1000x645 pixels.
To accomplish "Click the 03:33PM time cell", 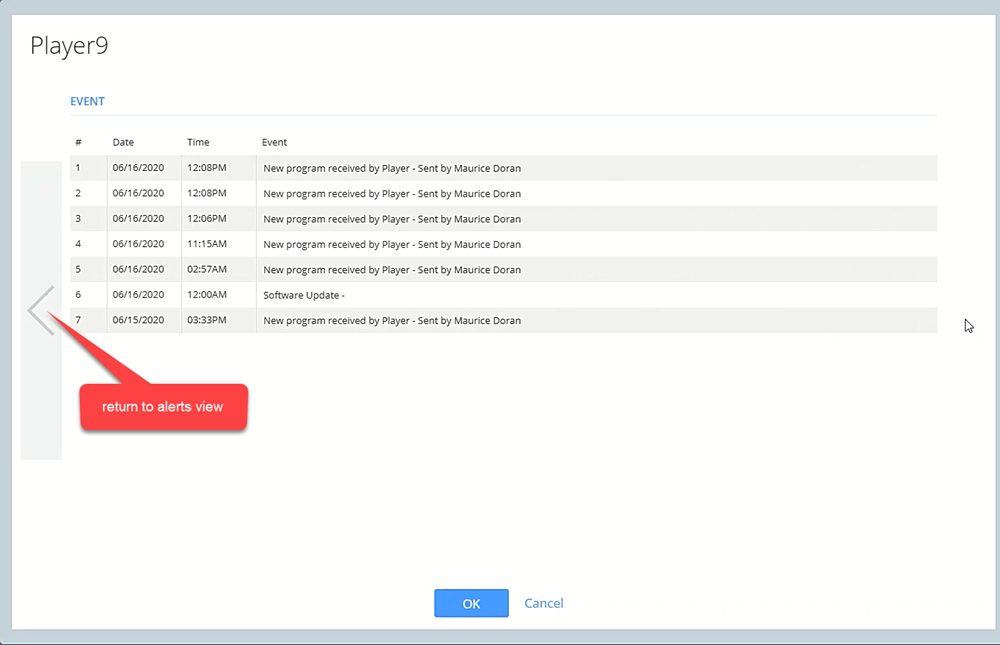I will (x=207, y=321).
